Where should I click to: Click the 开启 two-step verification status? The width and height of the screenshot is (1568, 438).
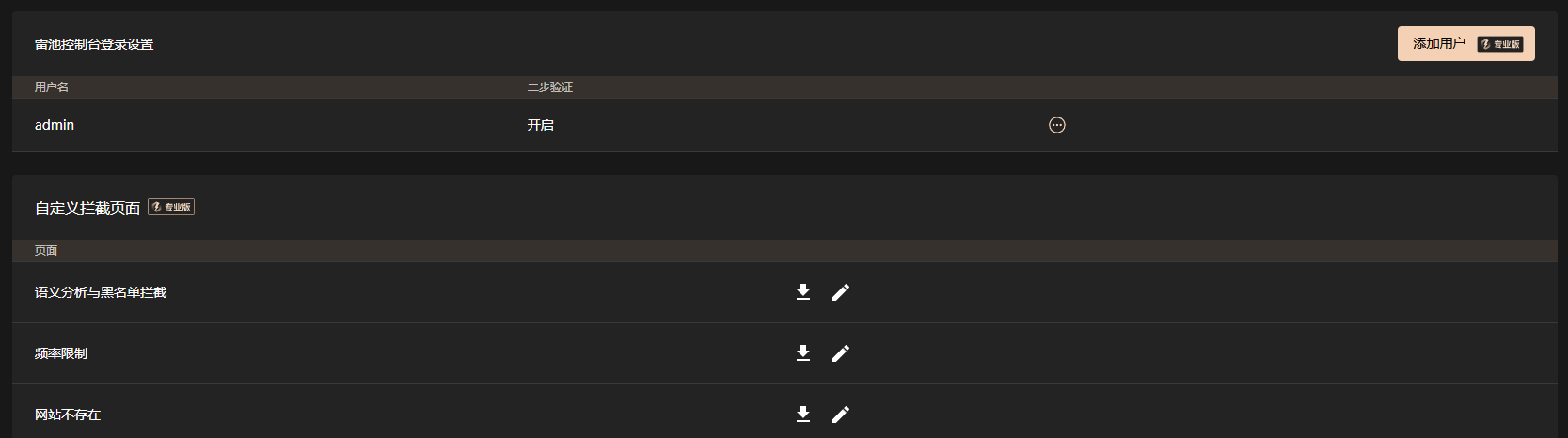tap(540, 125)
